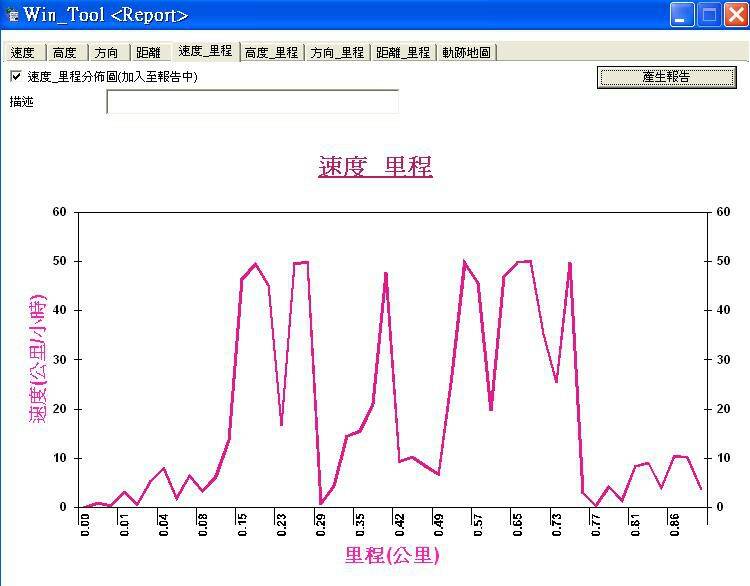Open the 高度_里程 tab
This screenshot has height=586, width=750.
coord(271,53)
